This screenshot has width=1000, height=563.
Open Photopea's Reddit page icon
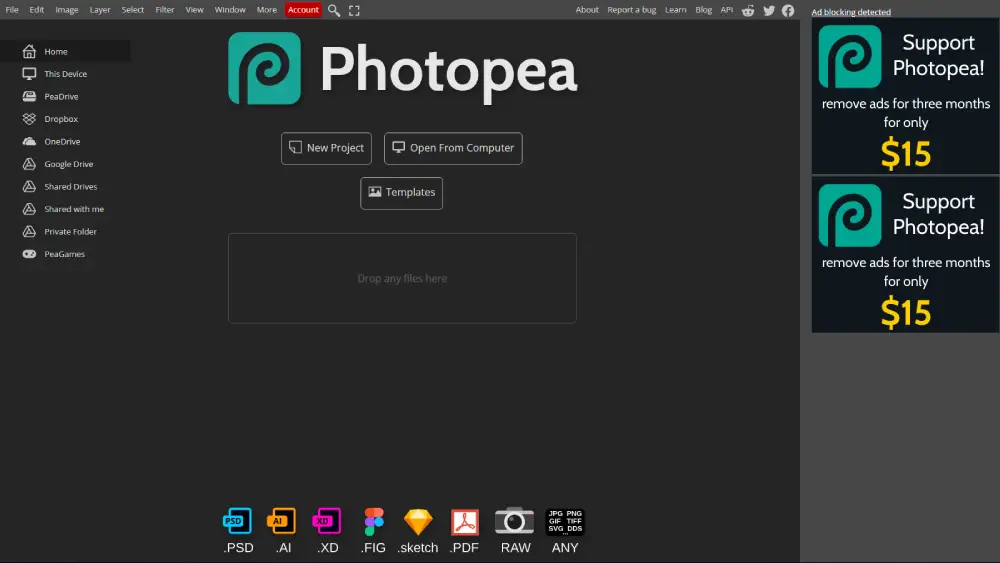click(748, 10)
